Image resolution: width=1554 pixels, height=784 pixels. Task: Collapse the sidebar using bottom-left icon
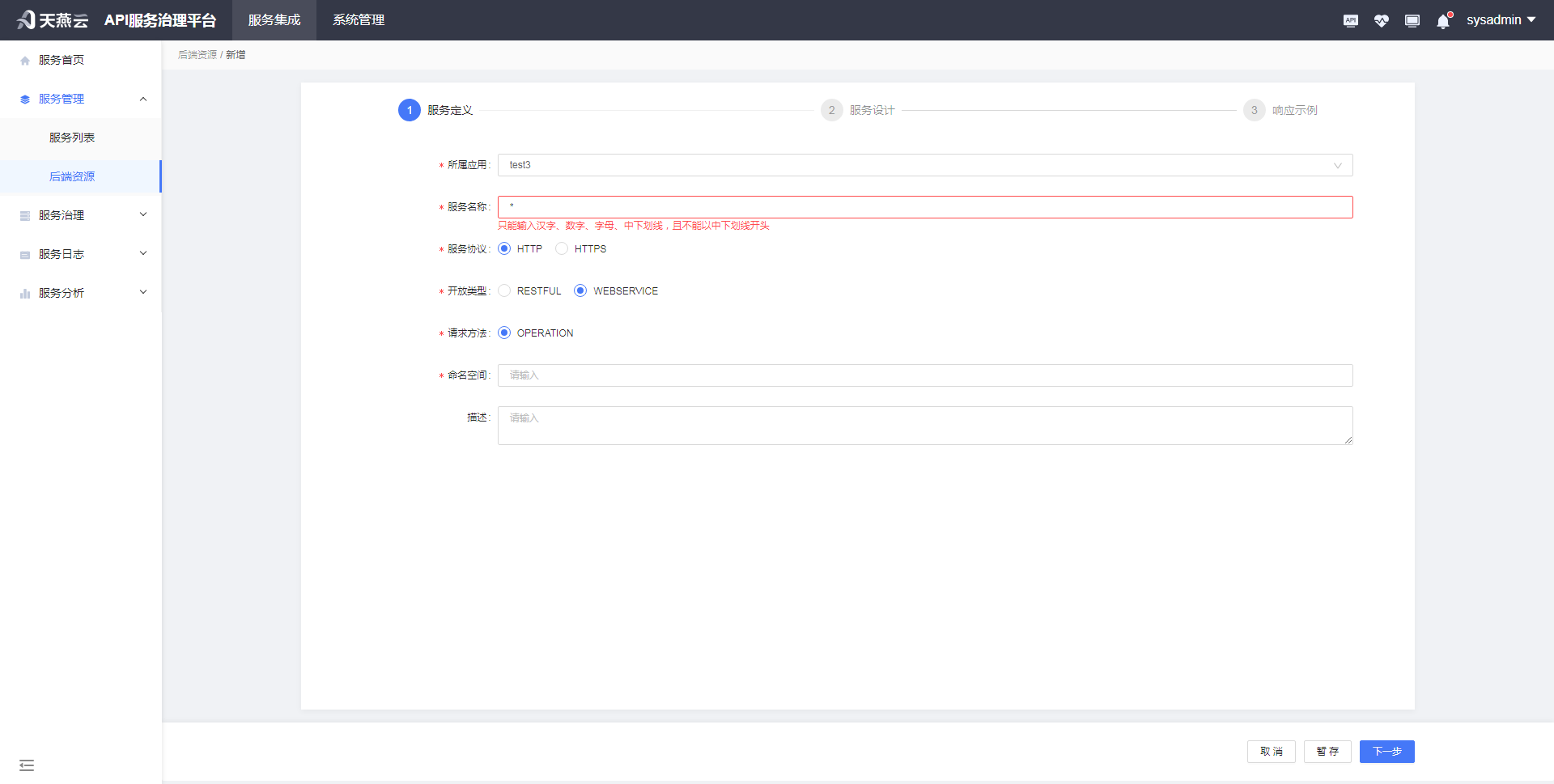click(x=27, y=765)
